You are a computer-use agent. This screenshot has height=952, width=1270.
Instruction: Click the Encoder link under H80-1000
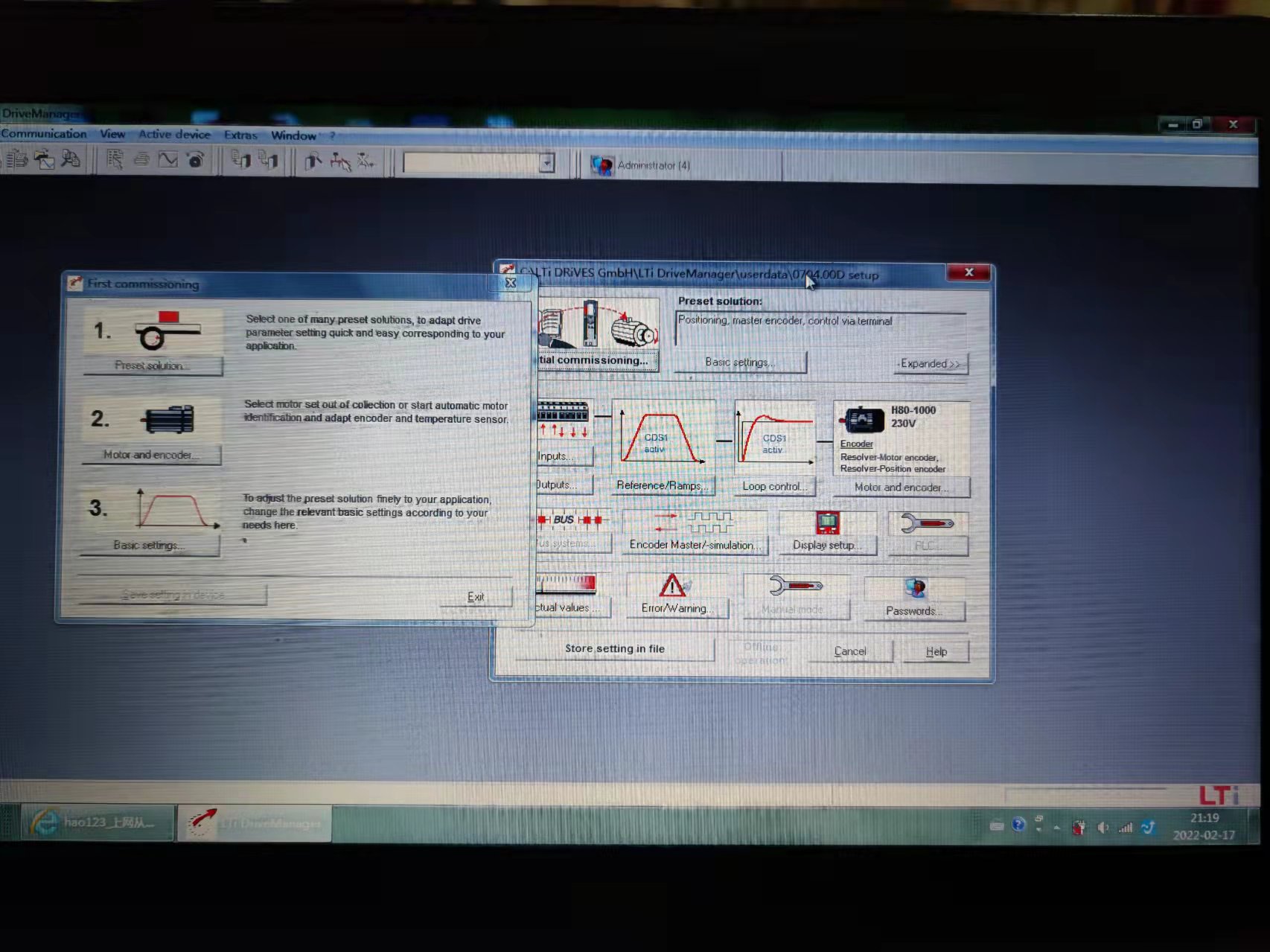(856, 444)
